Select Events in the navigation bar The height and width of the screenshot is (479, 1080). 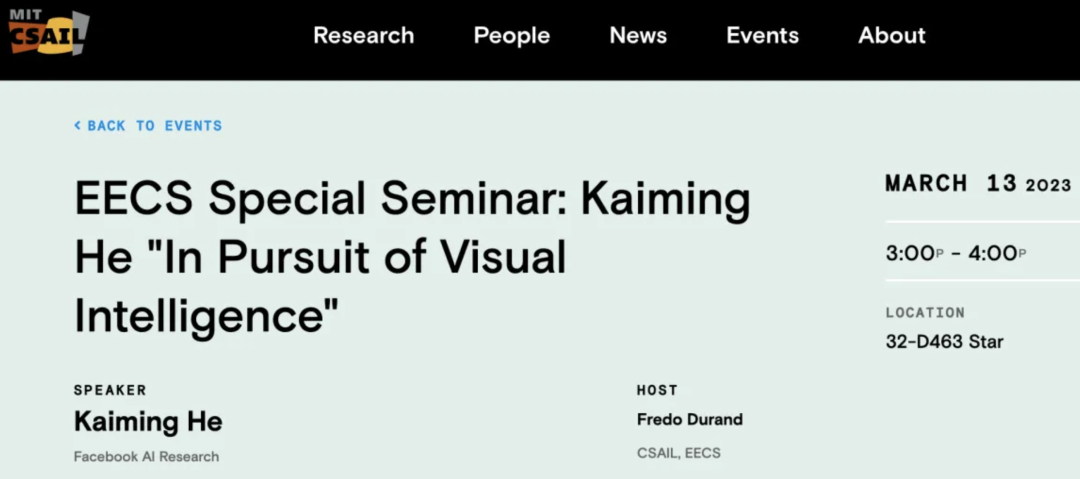tap(762, 36)
